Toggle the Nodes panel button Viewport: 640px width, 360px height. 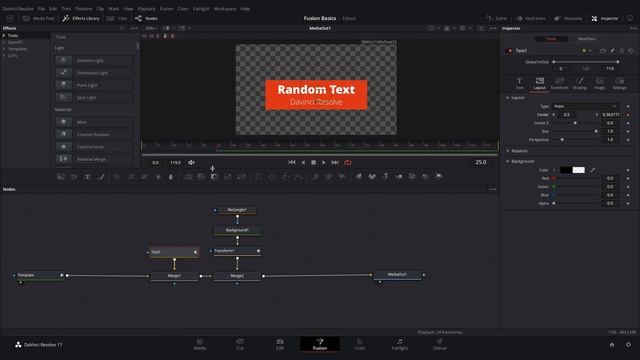(146, 18)
